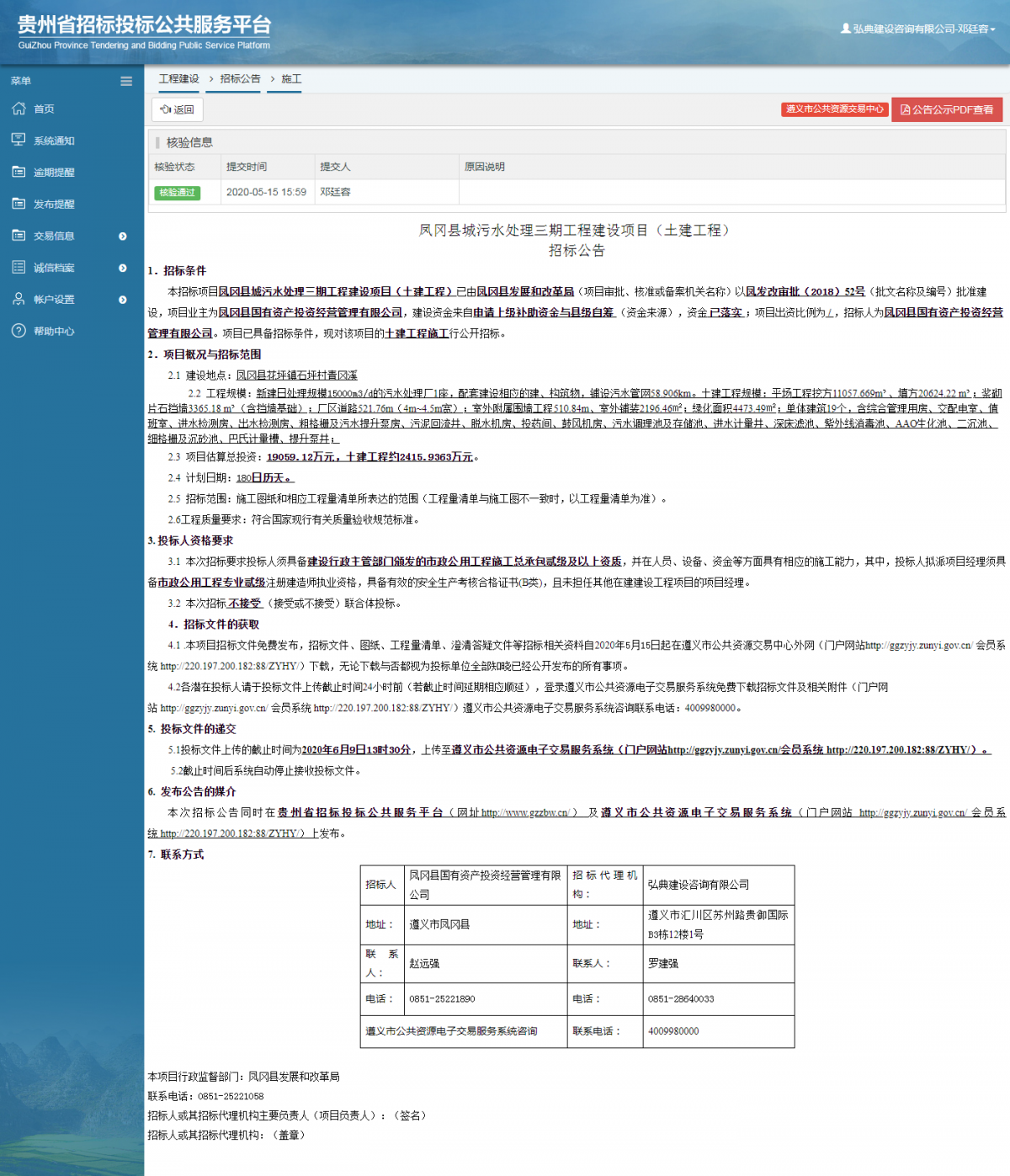Expand the 帐户设置 submenu arrow
1010x1176 pixels.
[123, 300]
